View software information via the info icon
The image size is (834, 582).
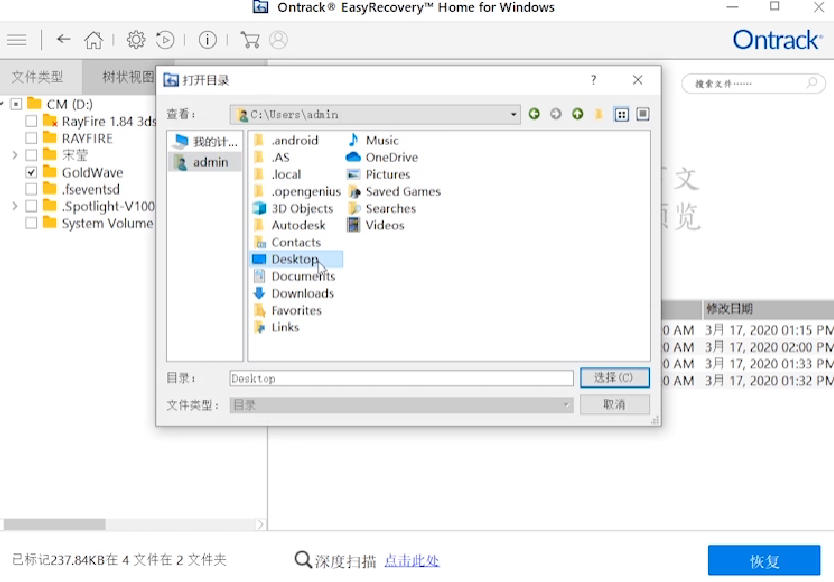(x=207, y=40)
